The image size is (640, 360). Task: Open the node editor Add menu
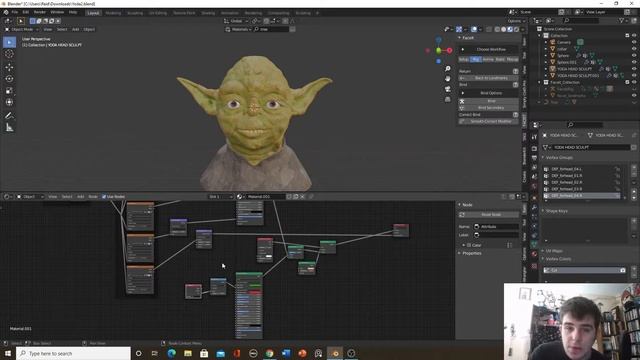coord(80,197)
